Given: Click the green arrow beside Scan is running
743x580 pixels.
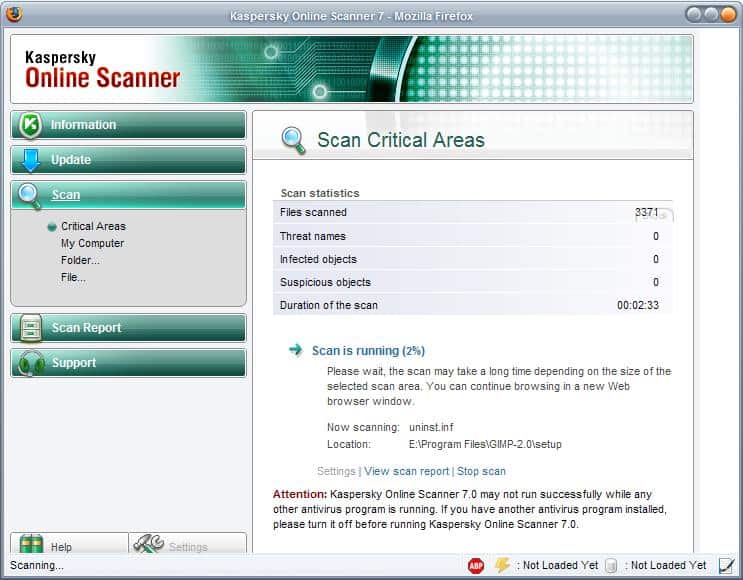Looking at the screenshot, I should 296,350.
